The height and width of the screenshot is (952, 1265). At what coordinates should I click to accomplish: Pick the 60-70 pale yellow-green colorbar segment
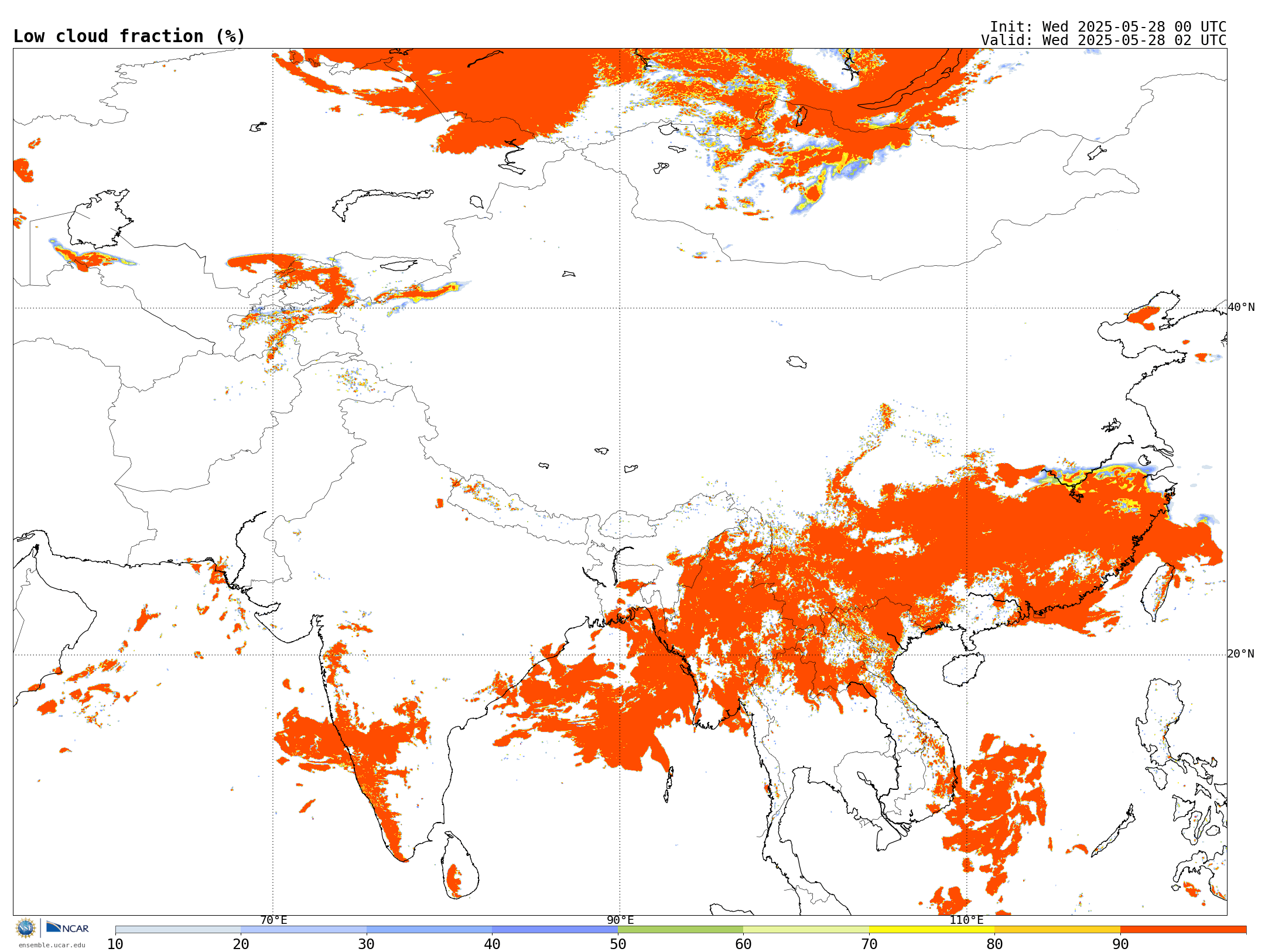tap(806, 930)
